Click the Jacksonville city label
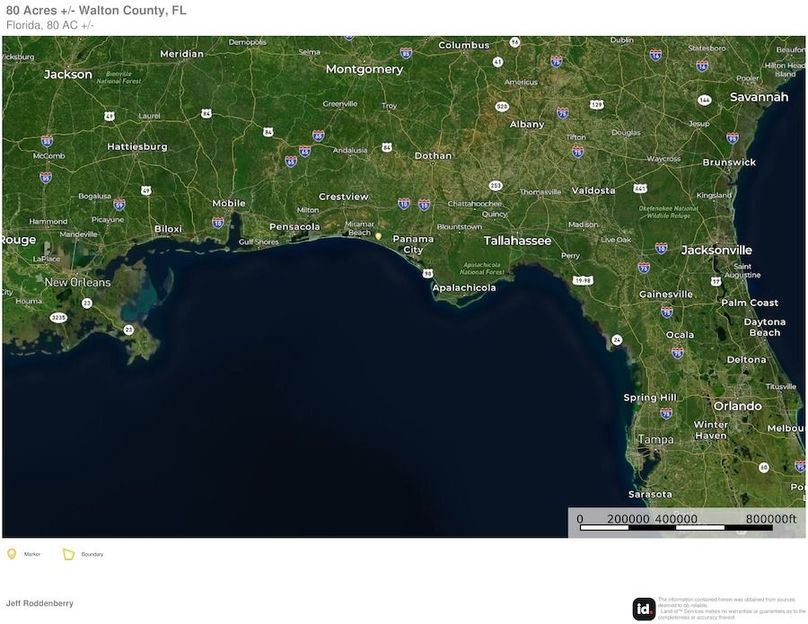Viewport: 808px width, 624px height. pyautogui.click(x=716, y=250)
